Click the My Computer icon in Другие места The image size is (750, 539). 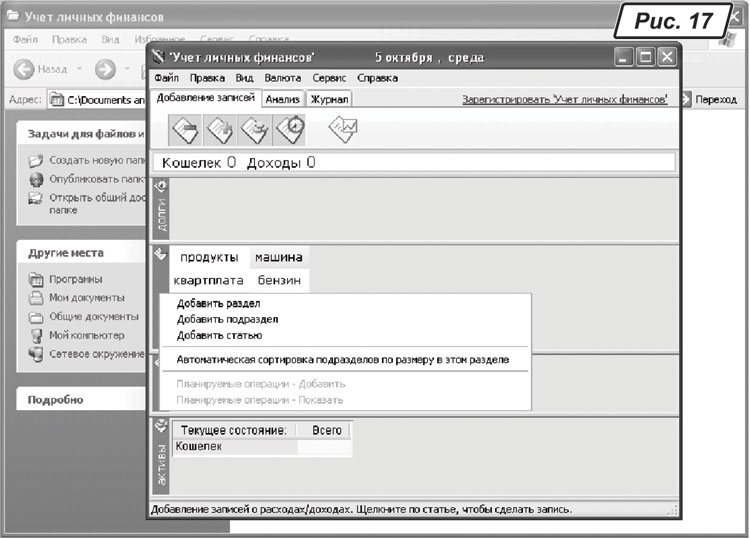pyautogui.click(x=36, y=335)
